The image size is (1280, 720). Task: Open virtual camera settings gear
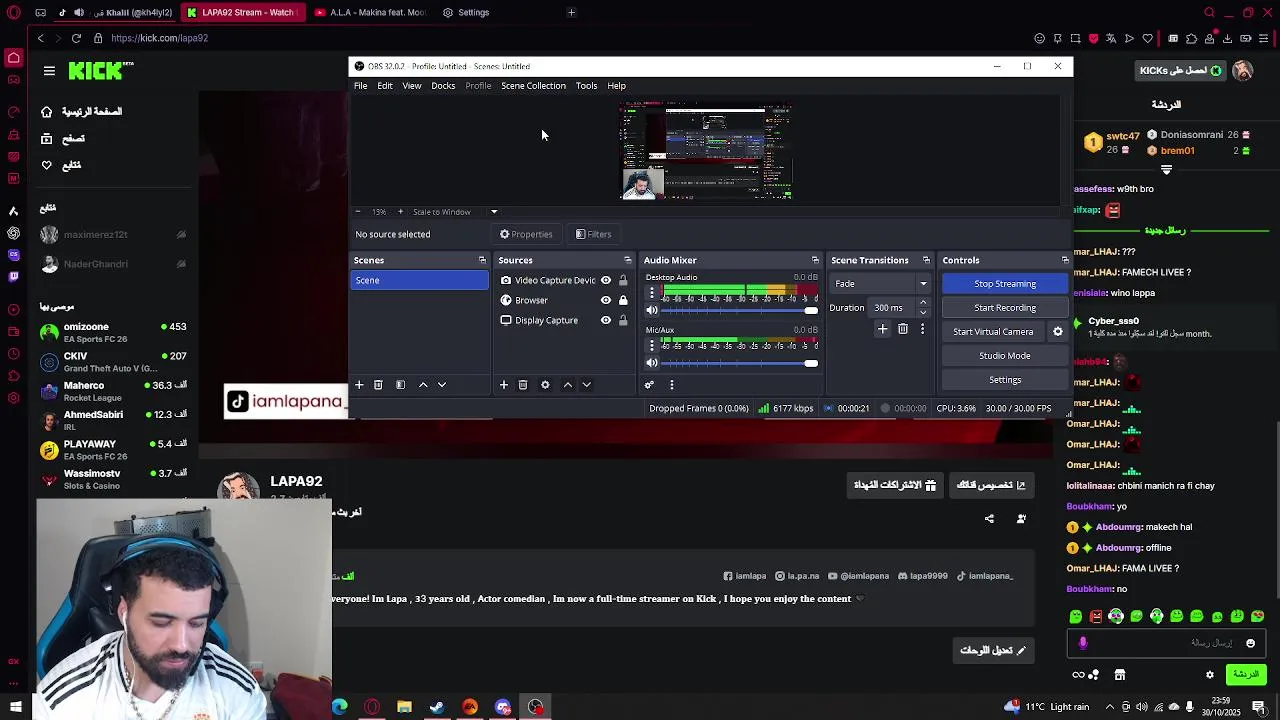tap(1058, 332)
